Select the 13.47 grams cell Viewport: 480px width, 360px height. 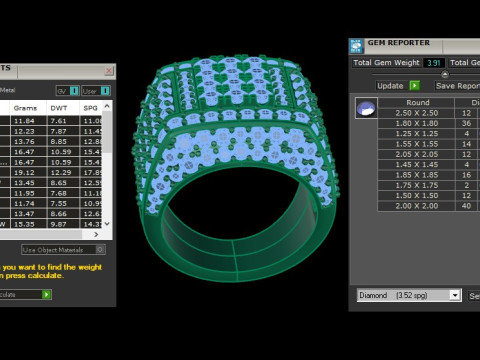[28, 214]
